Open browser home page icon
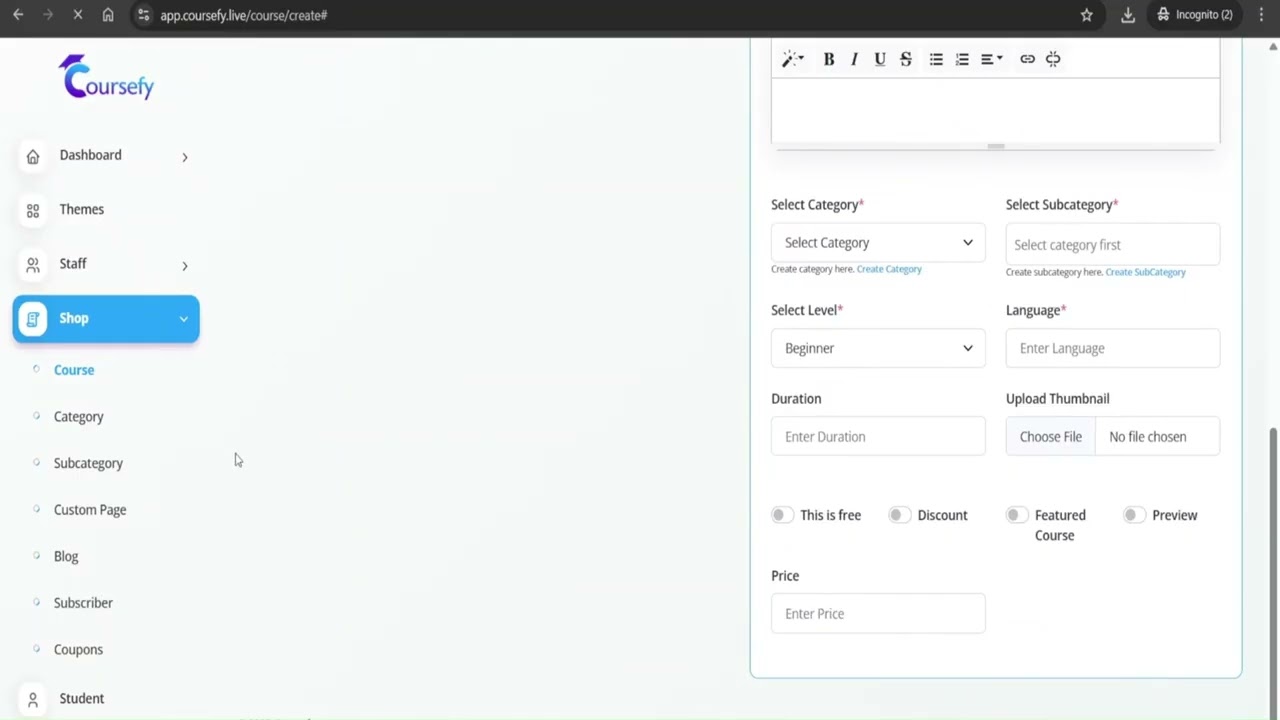This screenshot has width=1280, height=720. (108, 15)
